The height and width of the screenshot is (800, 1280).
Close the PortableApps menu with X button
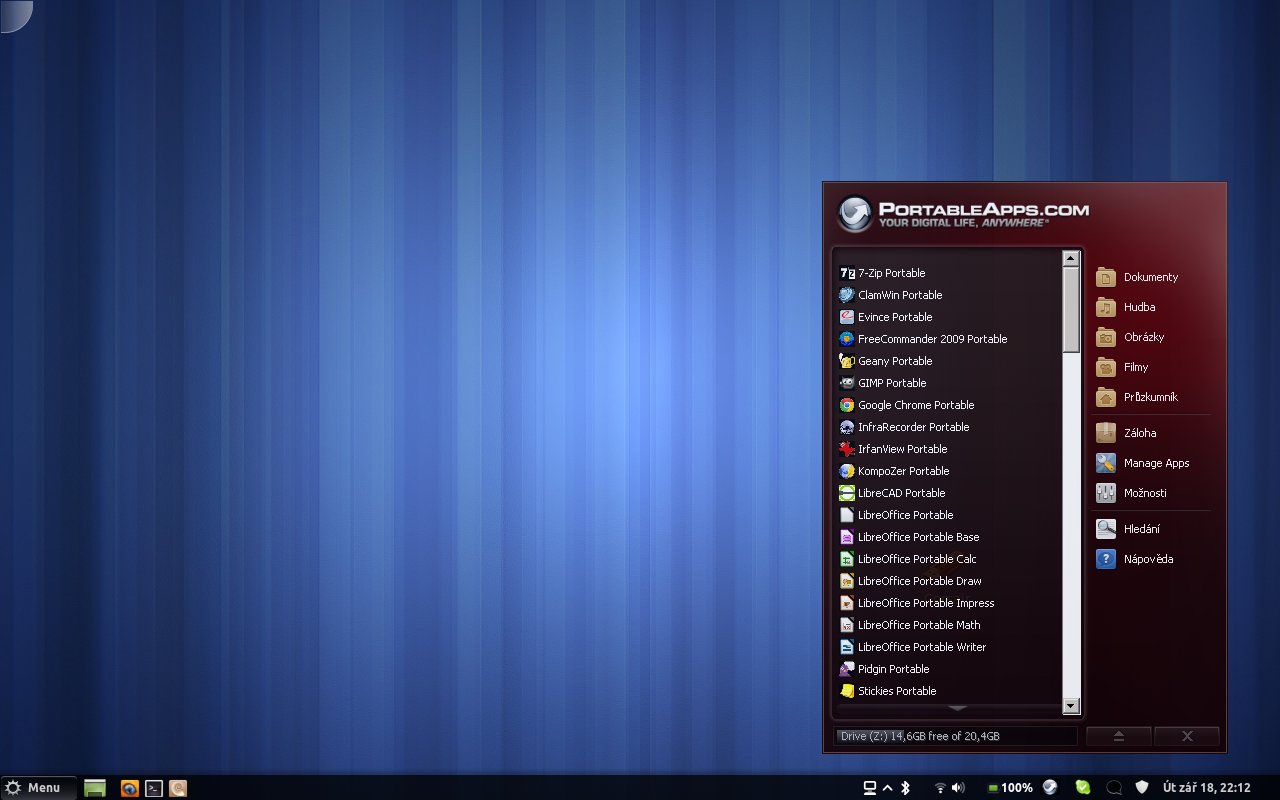point(1187,736)
